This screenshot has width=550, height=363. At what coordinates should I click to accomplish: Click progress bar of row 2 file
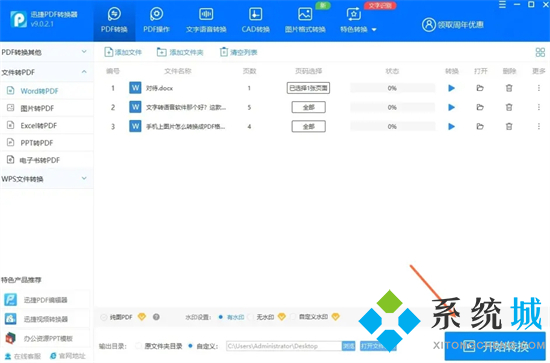[392, 107]
